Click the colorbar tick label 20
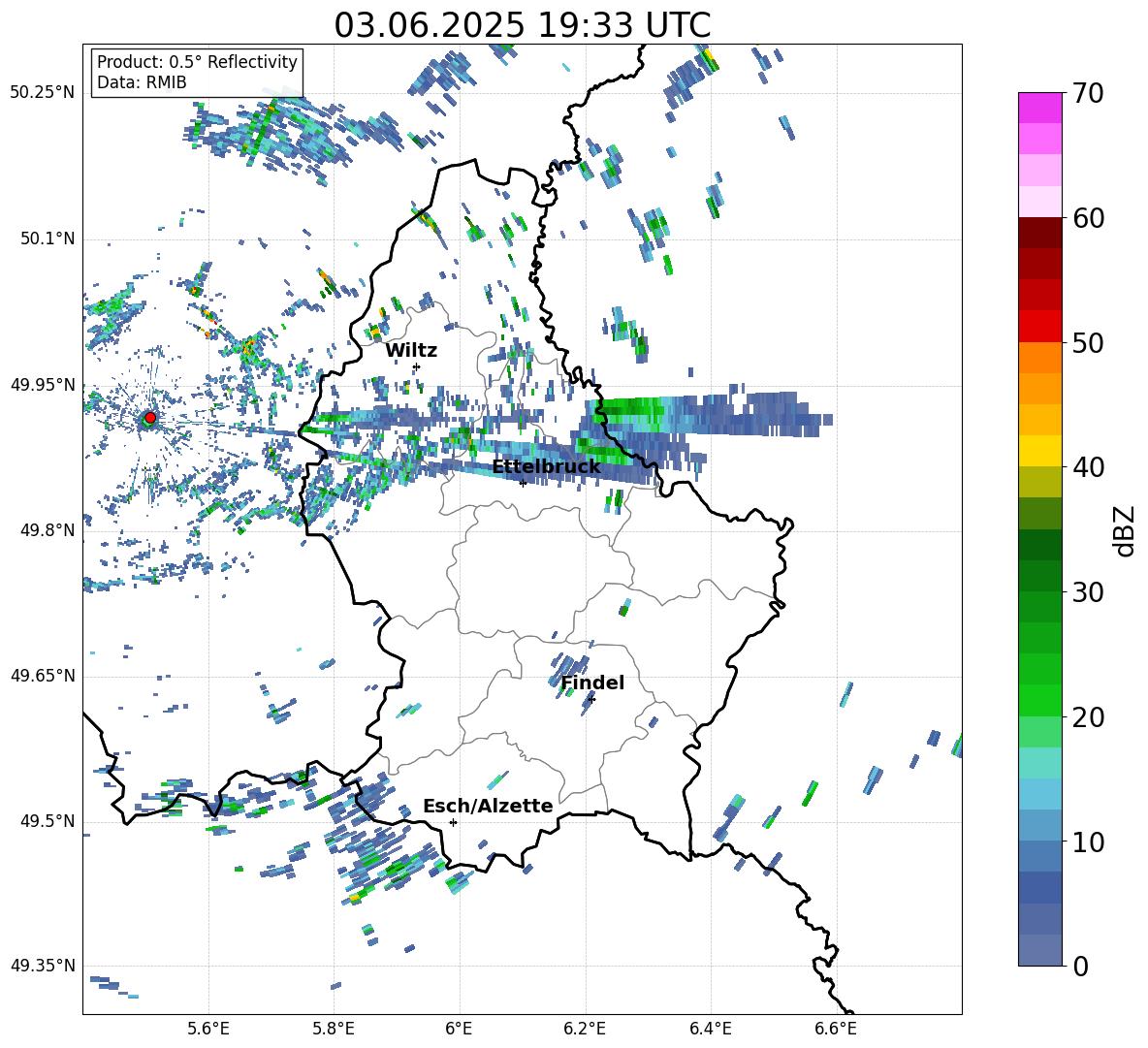This screenshot has height=1048, width=1148. point(1088,717)
